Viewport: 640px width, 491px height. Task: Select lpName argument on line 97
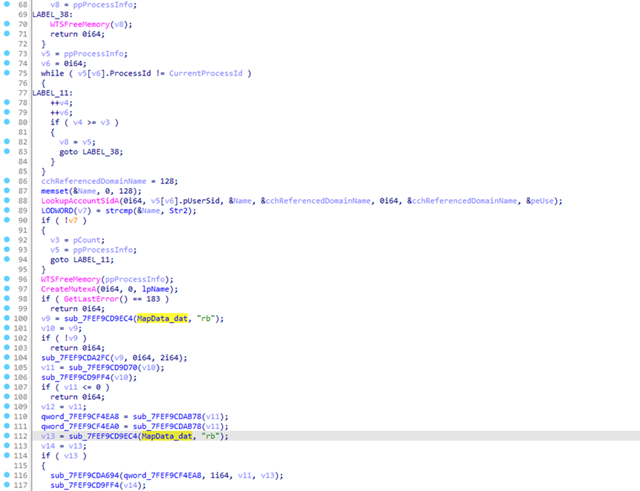(x=156, y=289)
